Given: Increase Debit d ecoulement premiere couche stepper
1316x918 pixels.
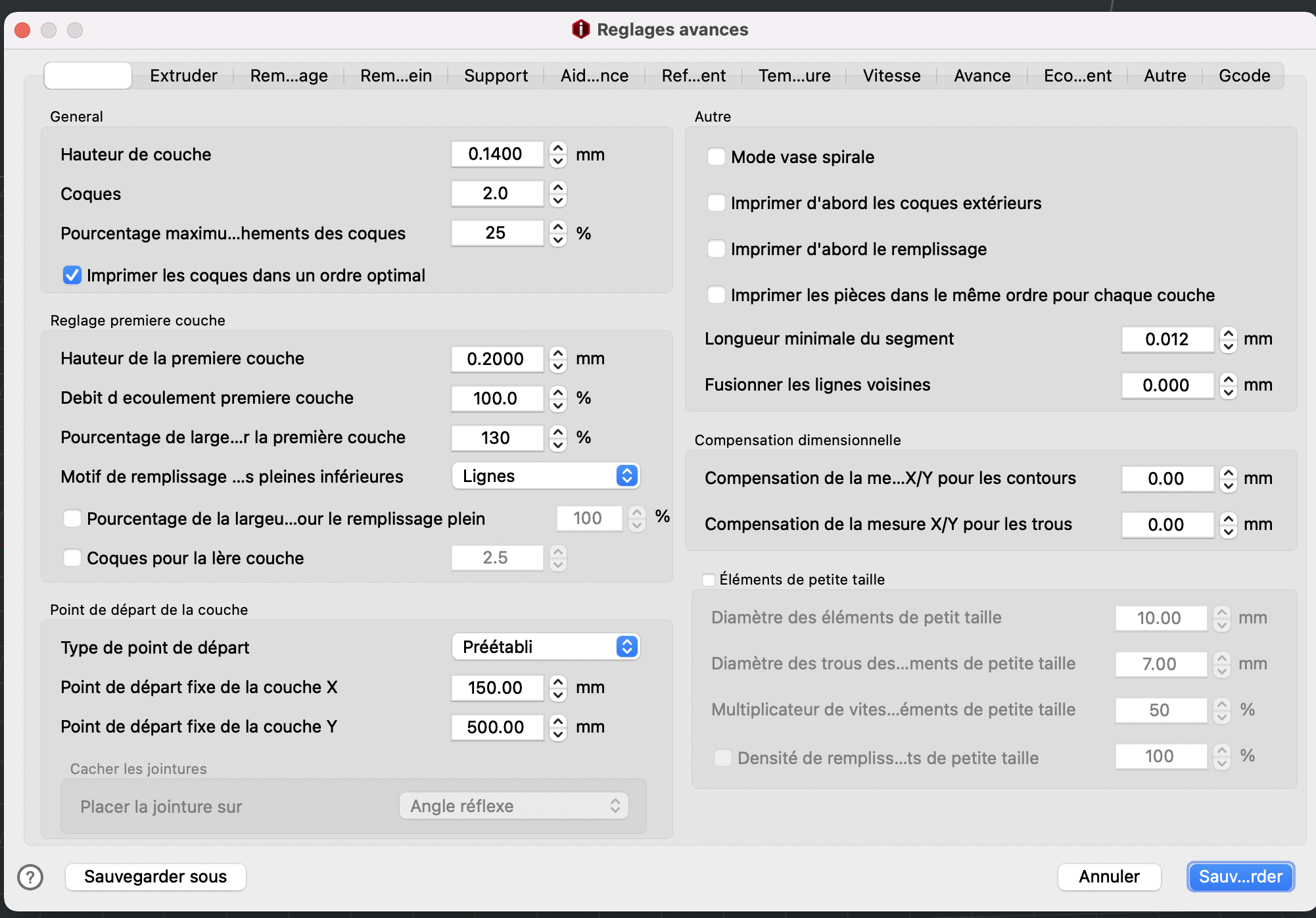Looking at the screenshot, I should coord(558,392).
